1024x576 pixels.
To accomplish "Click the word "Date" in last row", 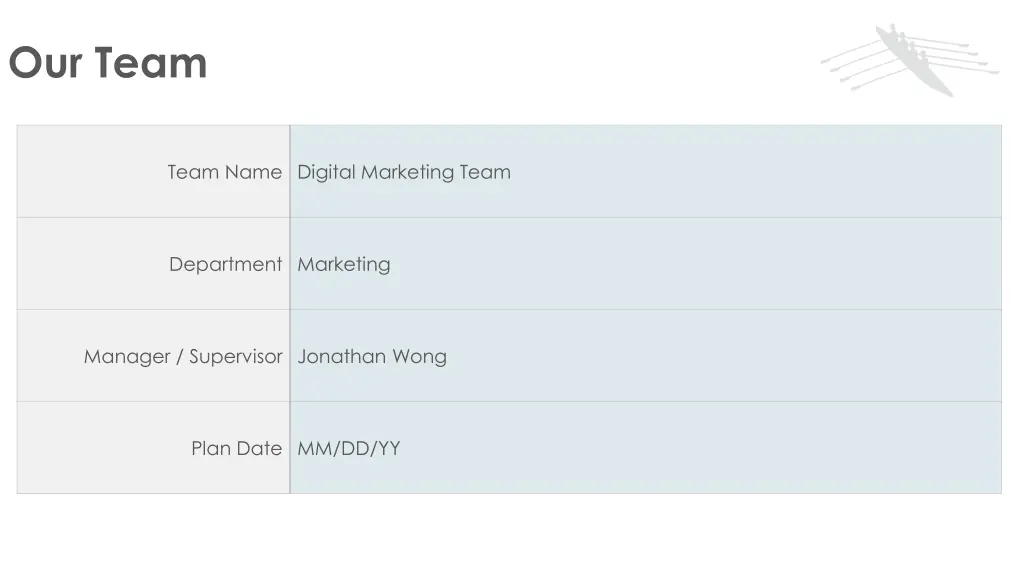I will (x=259, y=448).
